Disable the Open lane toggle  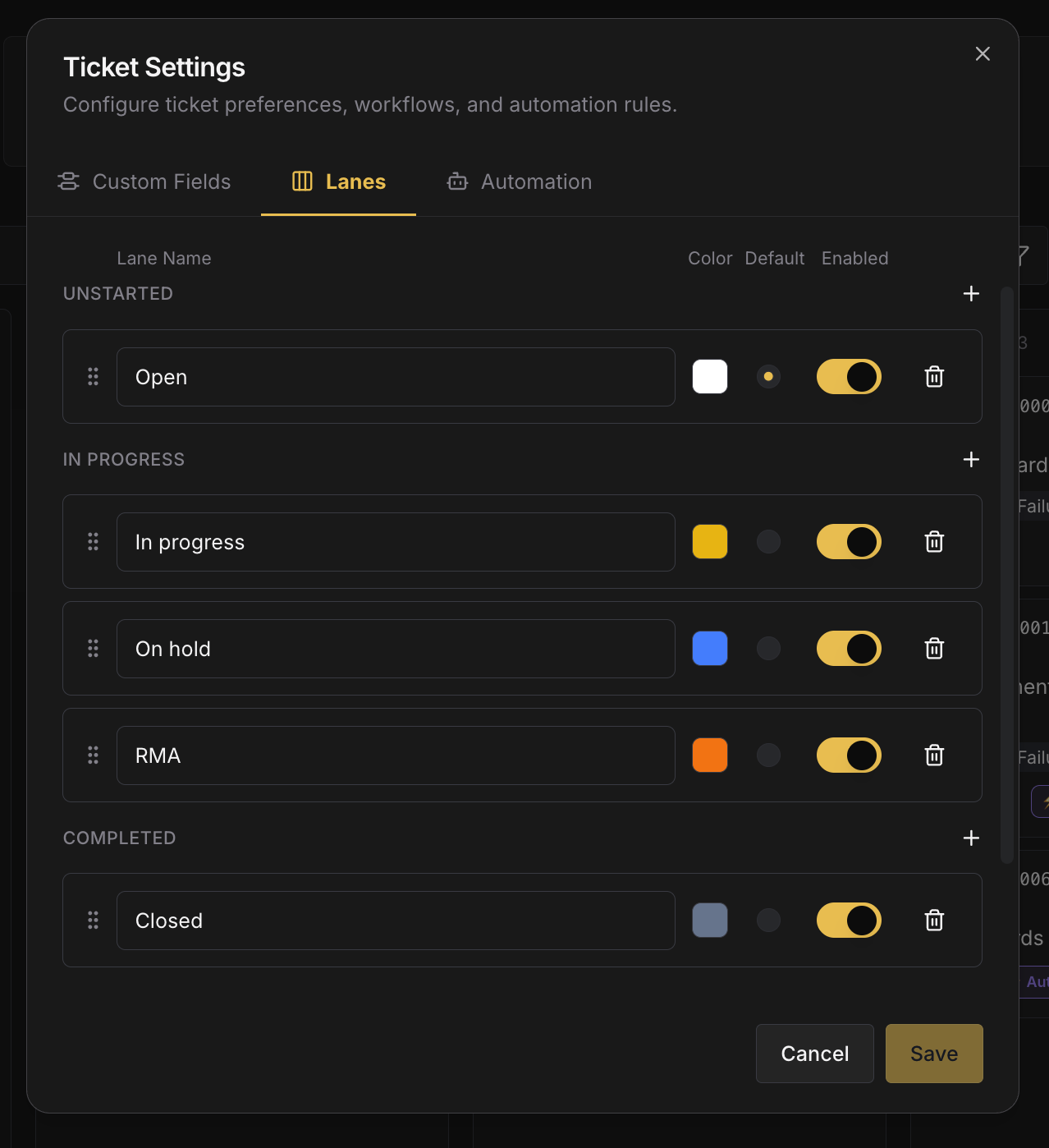[x=849, y=377]
